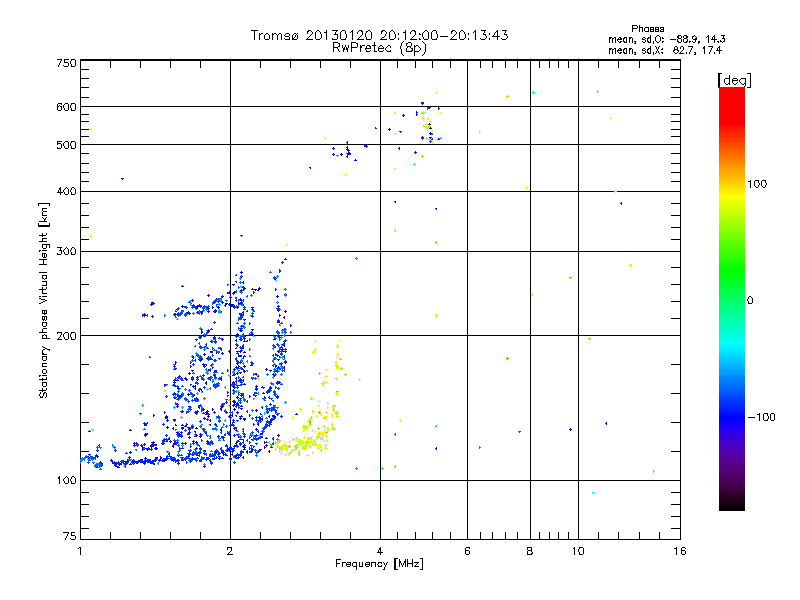Click the phase colorbar gradient
Screen dimensions: 800x600
(732, 298)
